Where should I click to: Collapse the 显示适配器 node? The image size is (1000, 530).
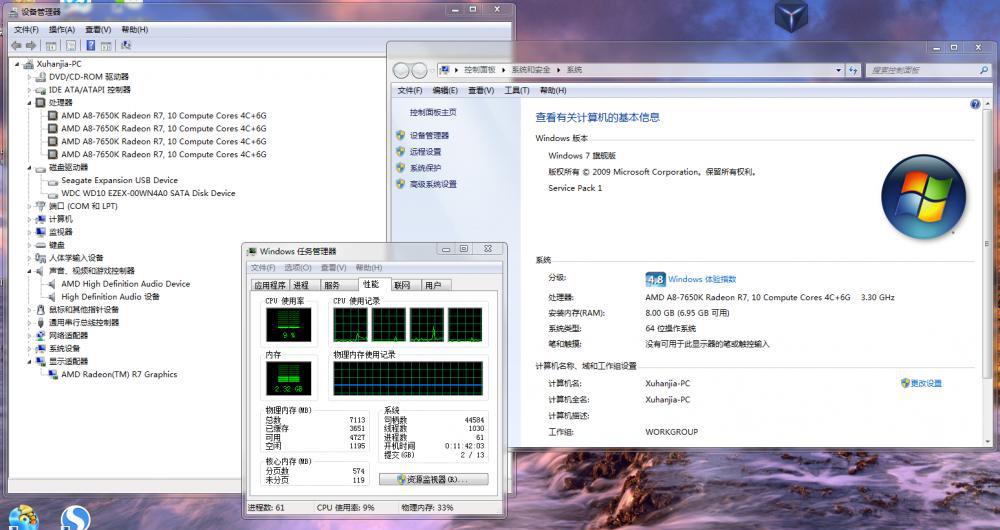(29, 362)
